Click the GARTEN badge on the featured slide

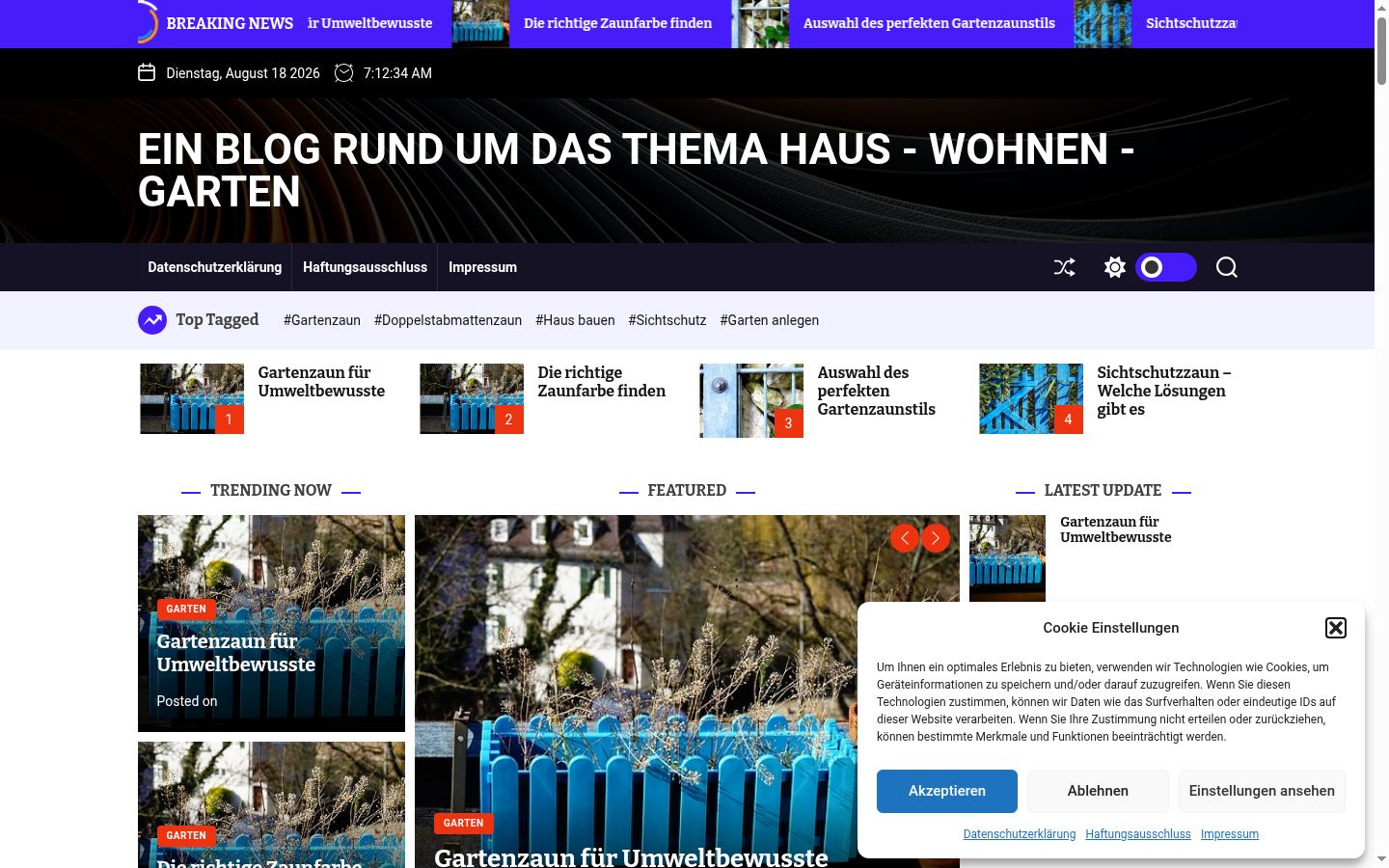[464, 824]
